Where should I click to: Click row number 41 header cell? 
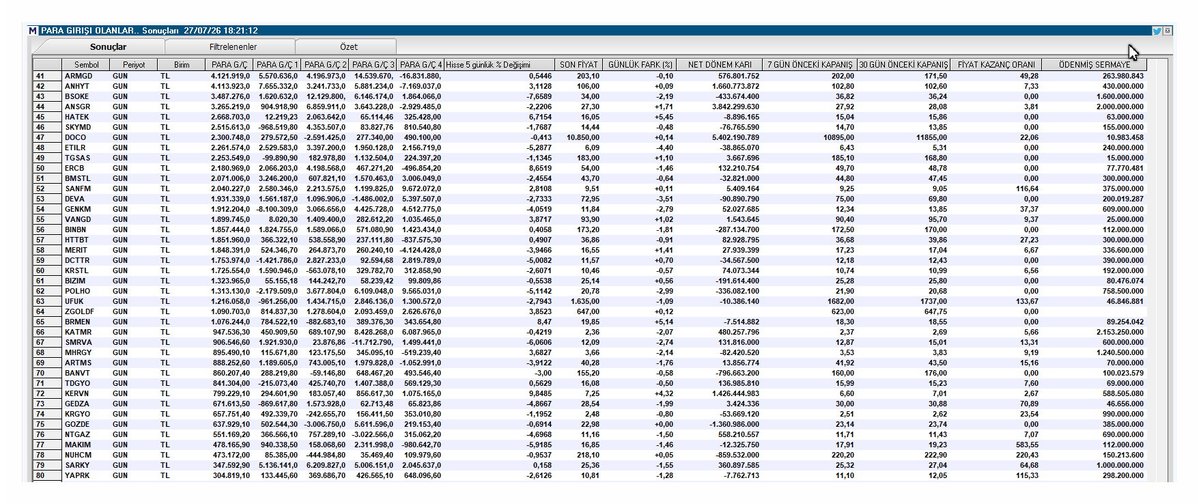48,76
